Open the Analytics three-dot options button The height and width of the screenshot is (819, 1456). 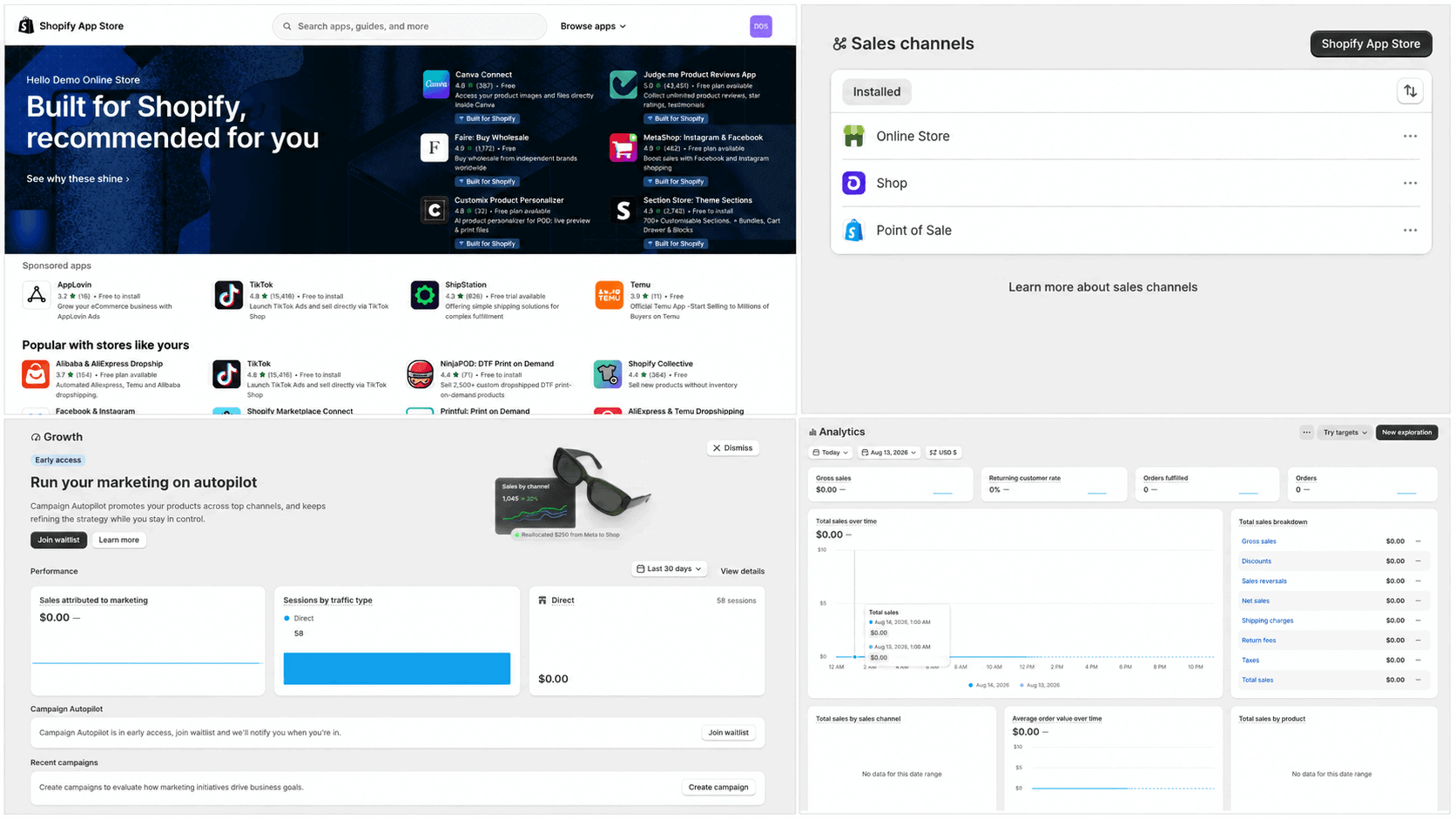point(1306,432)
